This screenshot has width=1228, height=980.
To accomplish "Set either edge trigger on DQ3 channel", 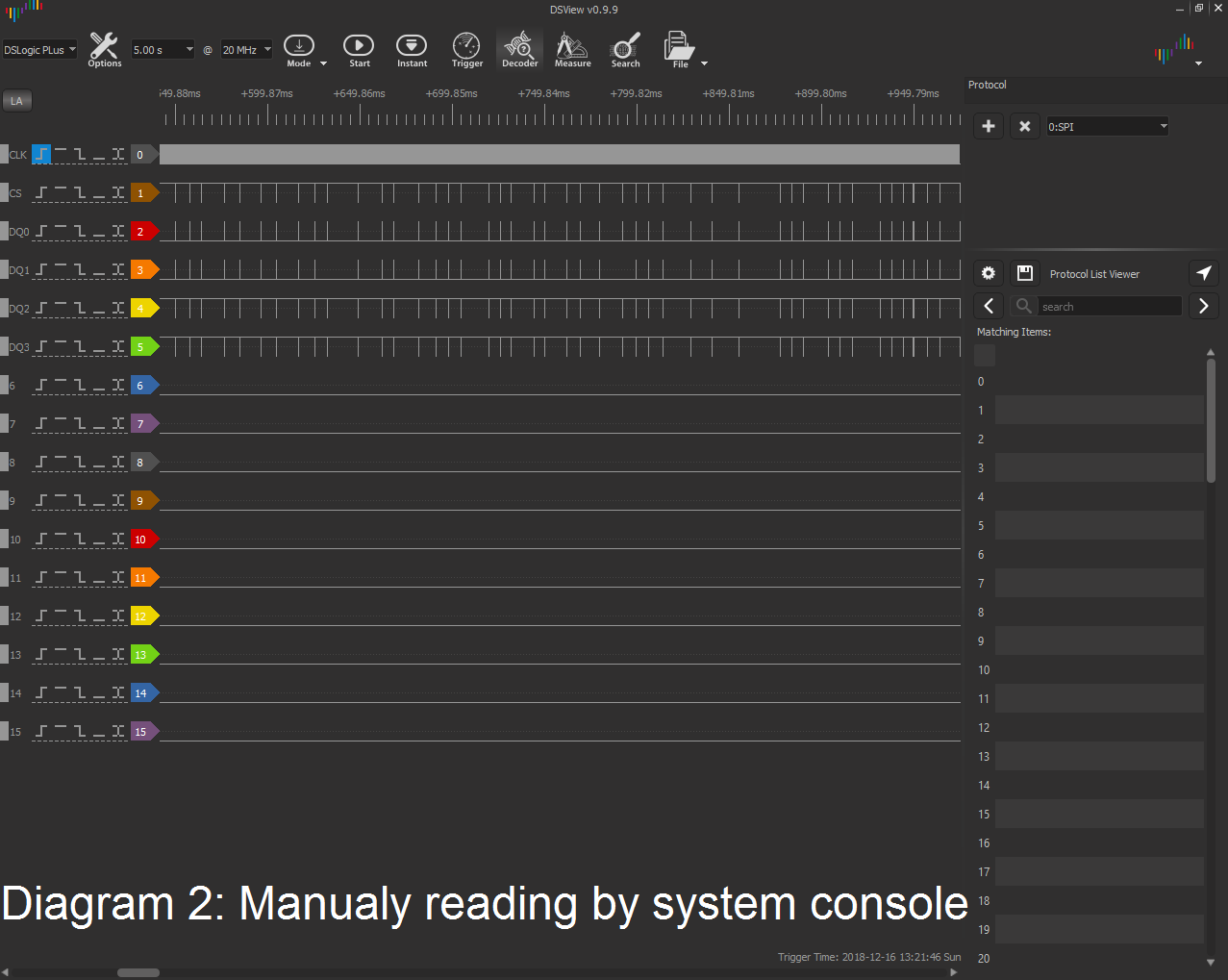I will pos(118,346).
